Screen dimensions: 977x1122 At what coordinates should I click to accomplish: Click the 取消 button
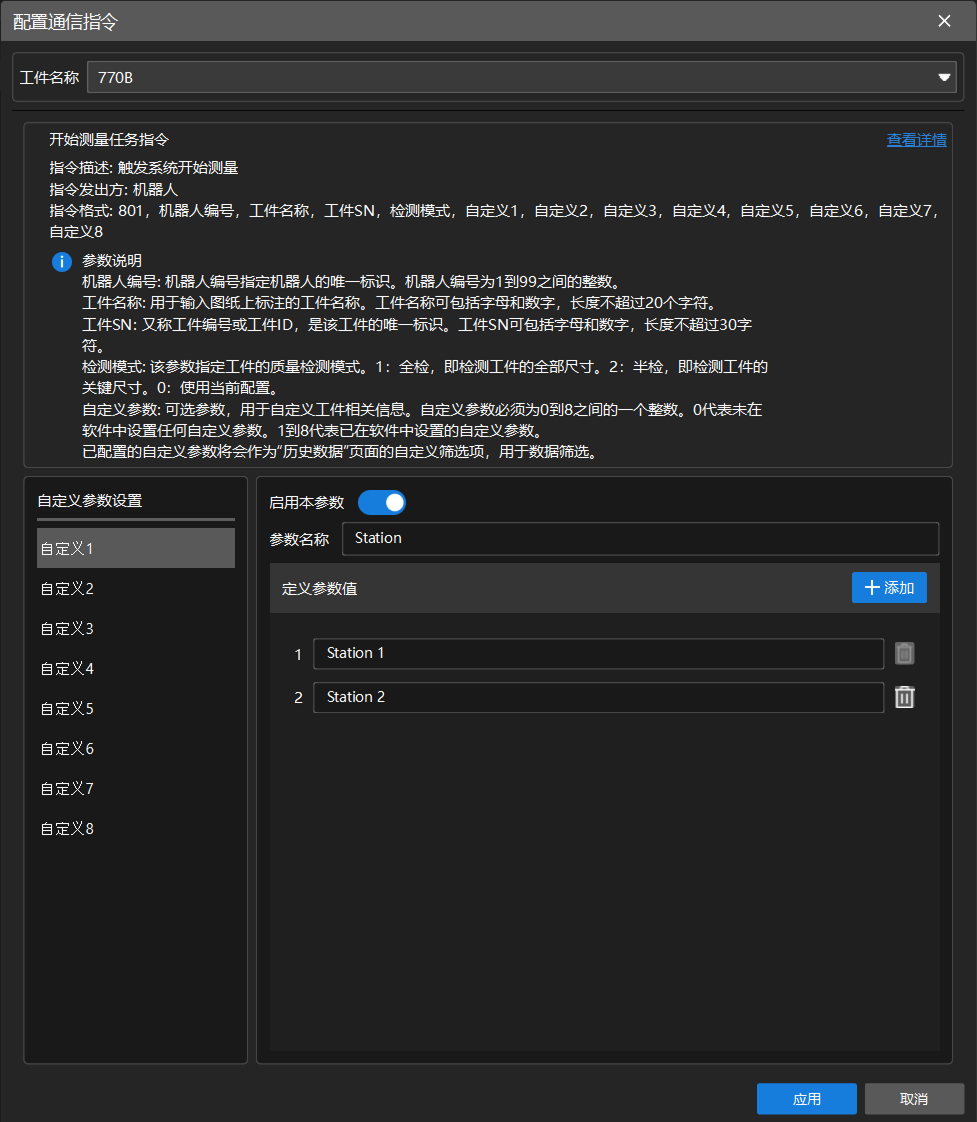[912, 1098]
